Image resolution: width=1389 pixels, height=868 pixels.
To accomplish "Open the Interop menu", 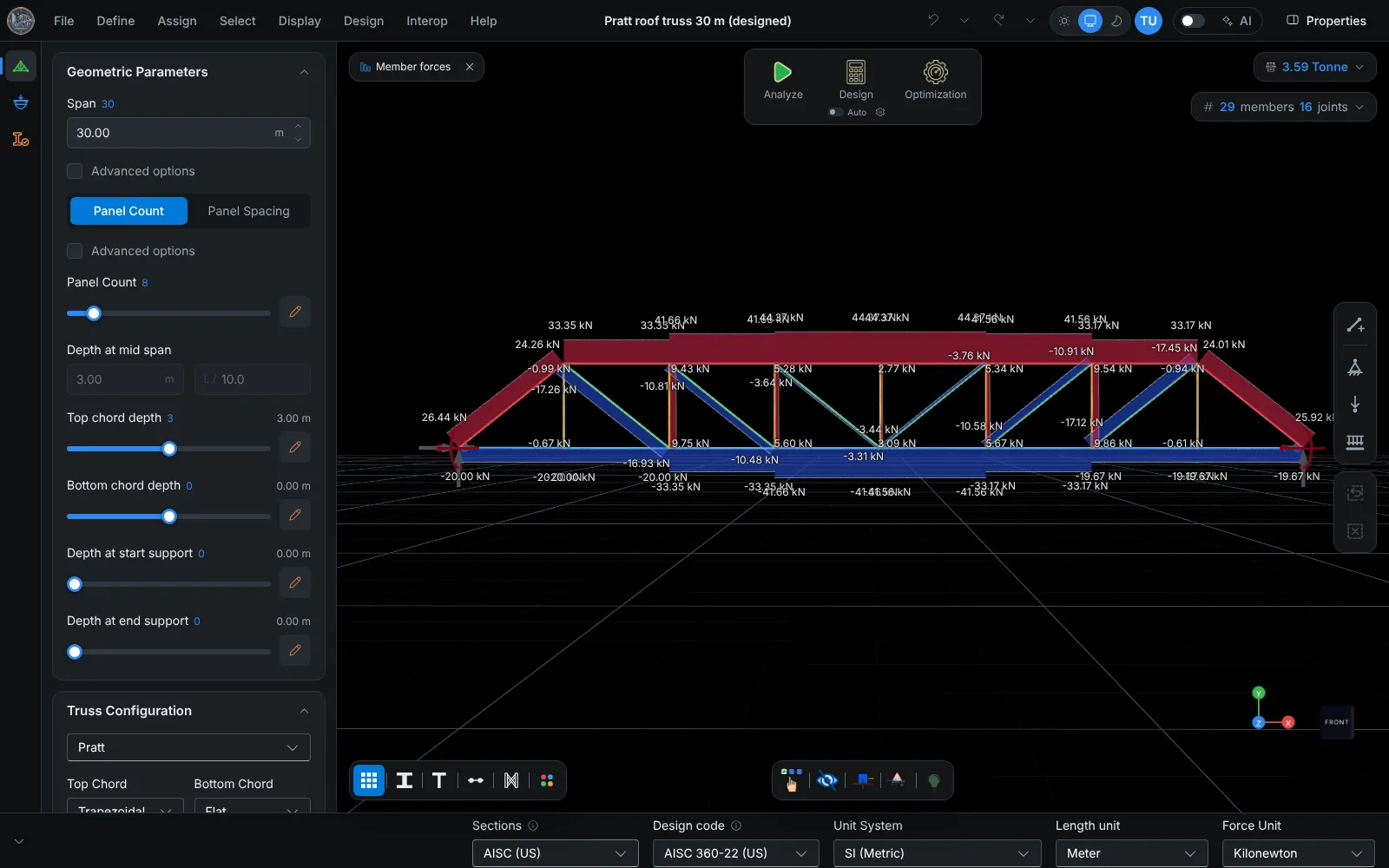I will pos(427,21).
